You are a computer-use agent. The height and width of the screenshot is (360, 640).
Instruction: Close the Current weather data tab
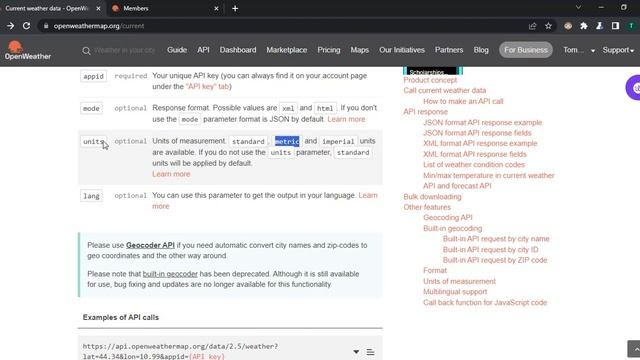(98, 8)
